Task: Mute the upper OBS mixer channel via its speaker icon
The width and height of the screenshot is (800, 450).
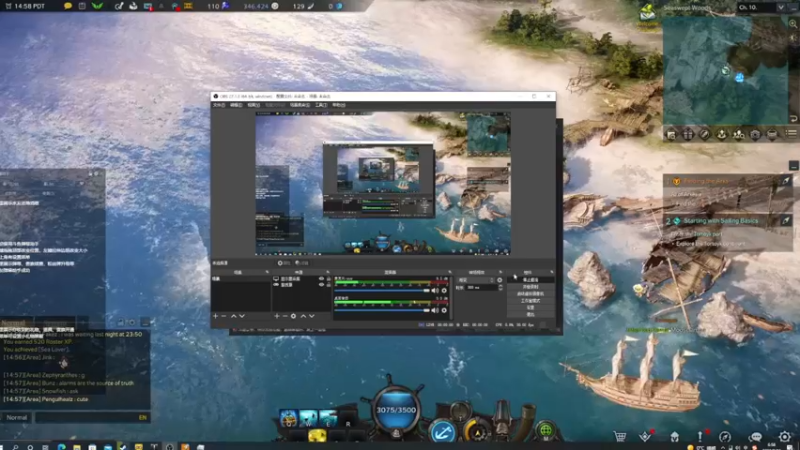Action: pos(435,291)
